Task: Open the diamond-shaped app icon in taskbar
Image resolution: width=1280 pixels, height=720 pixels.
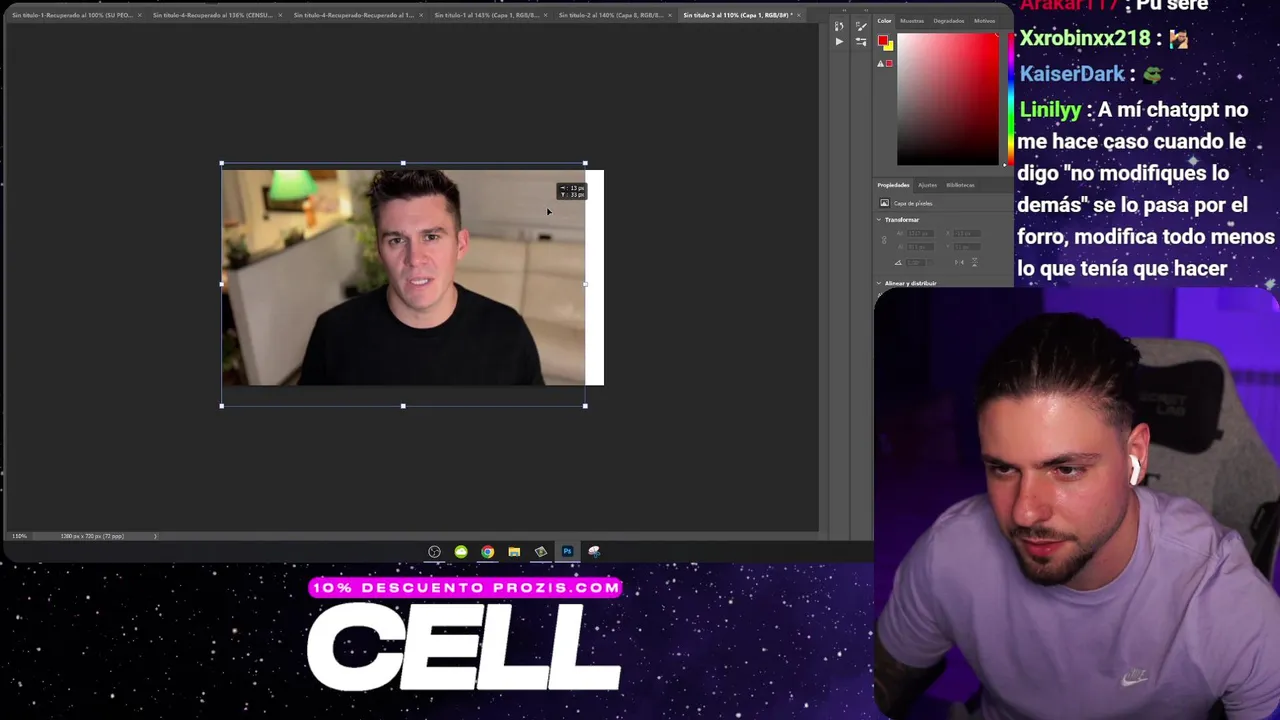Action: [x=541, y=552]
